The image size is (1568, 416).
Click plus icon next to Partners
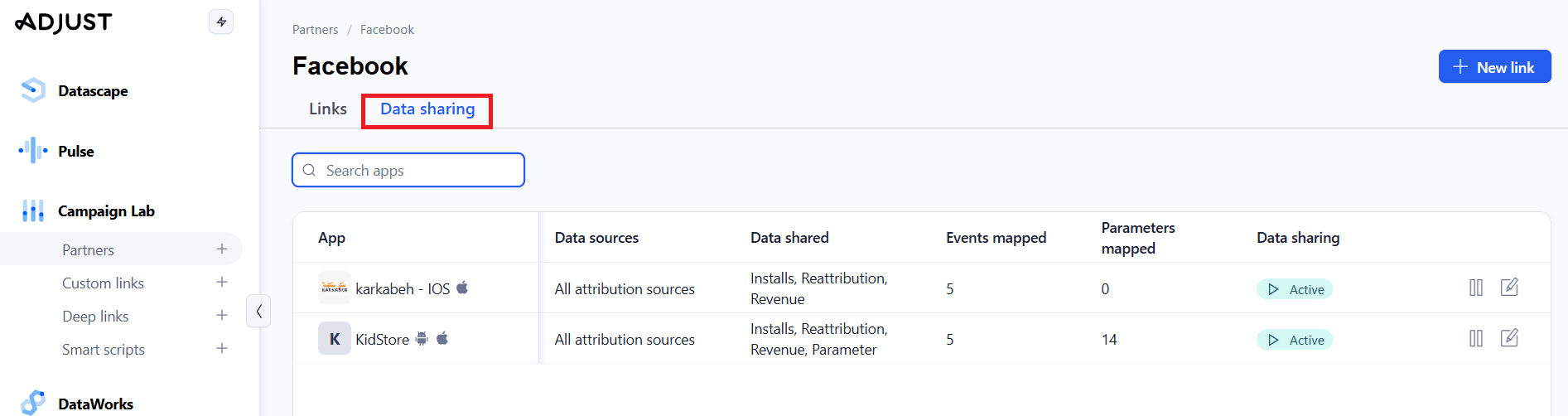pos(222,249)
